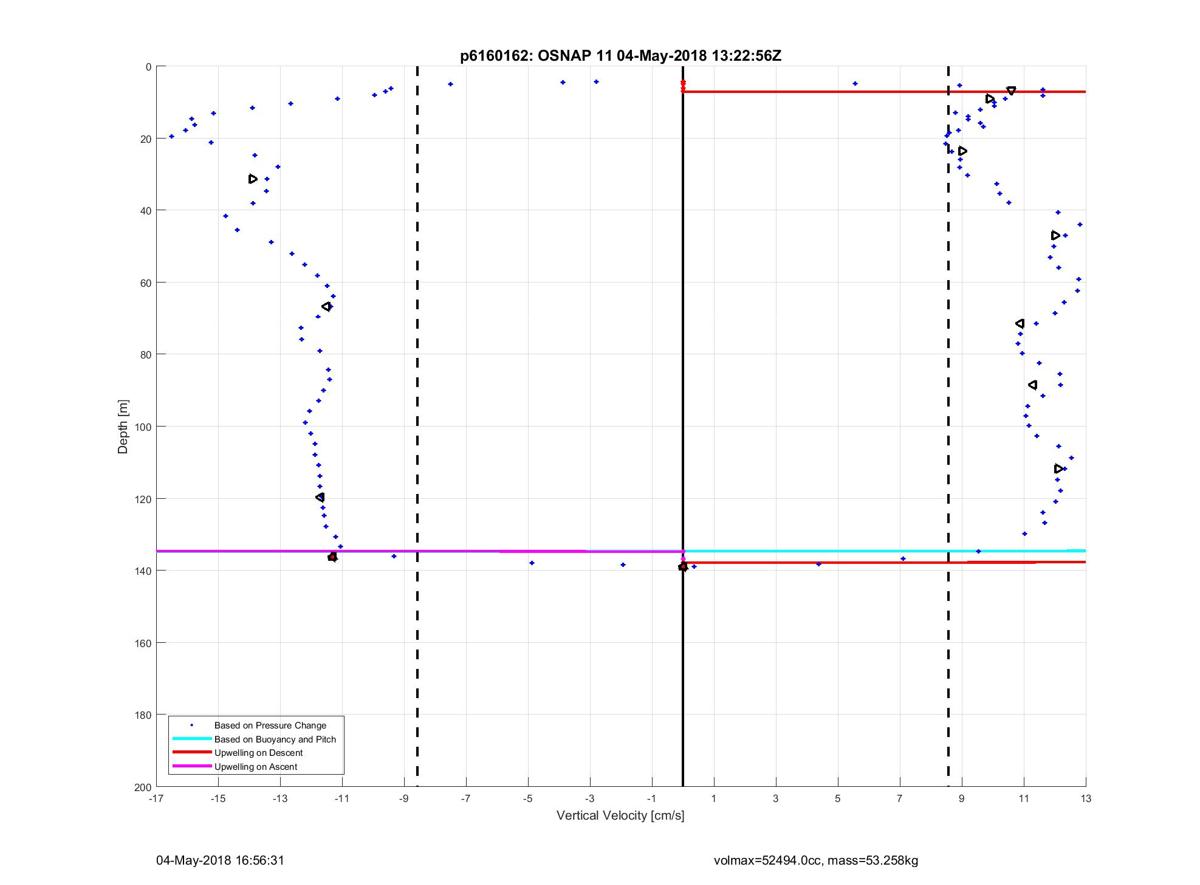Click x-axis tick label -13

[x=280, y=798]
